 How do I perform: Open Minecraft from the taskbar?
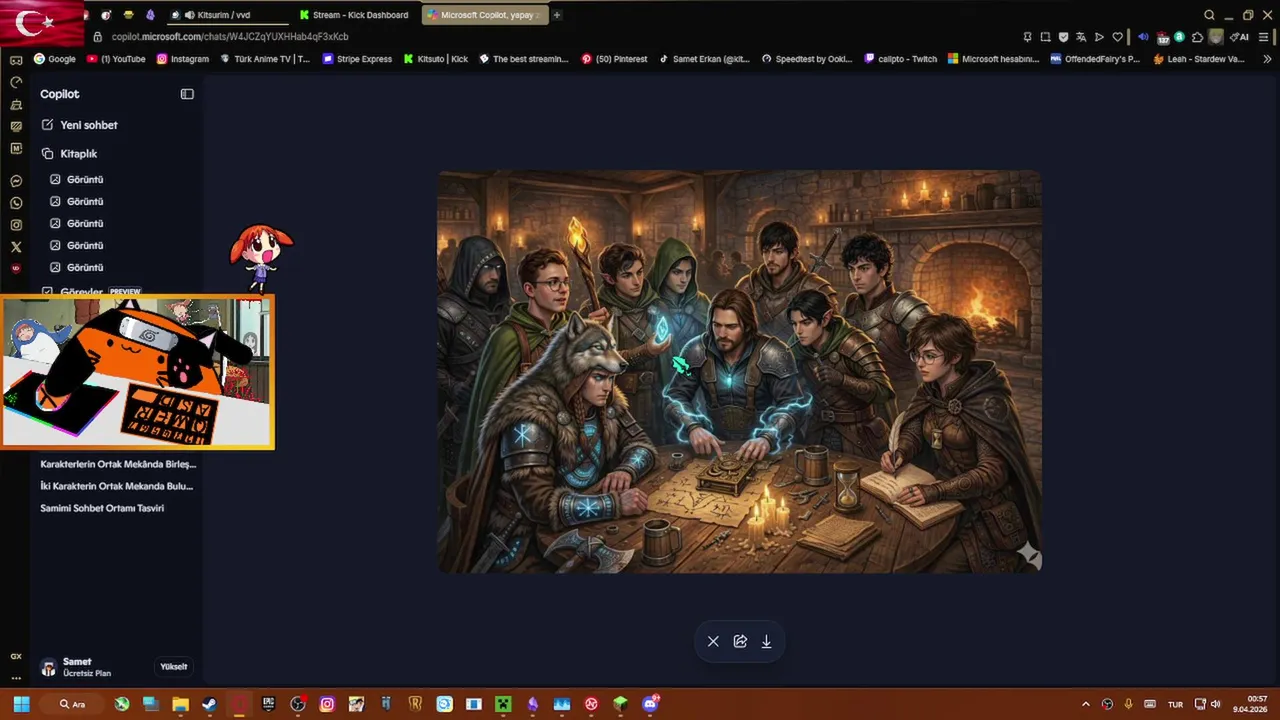[503, 704]
